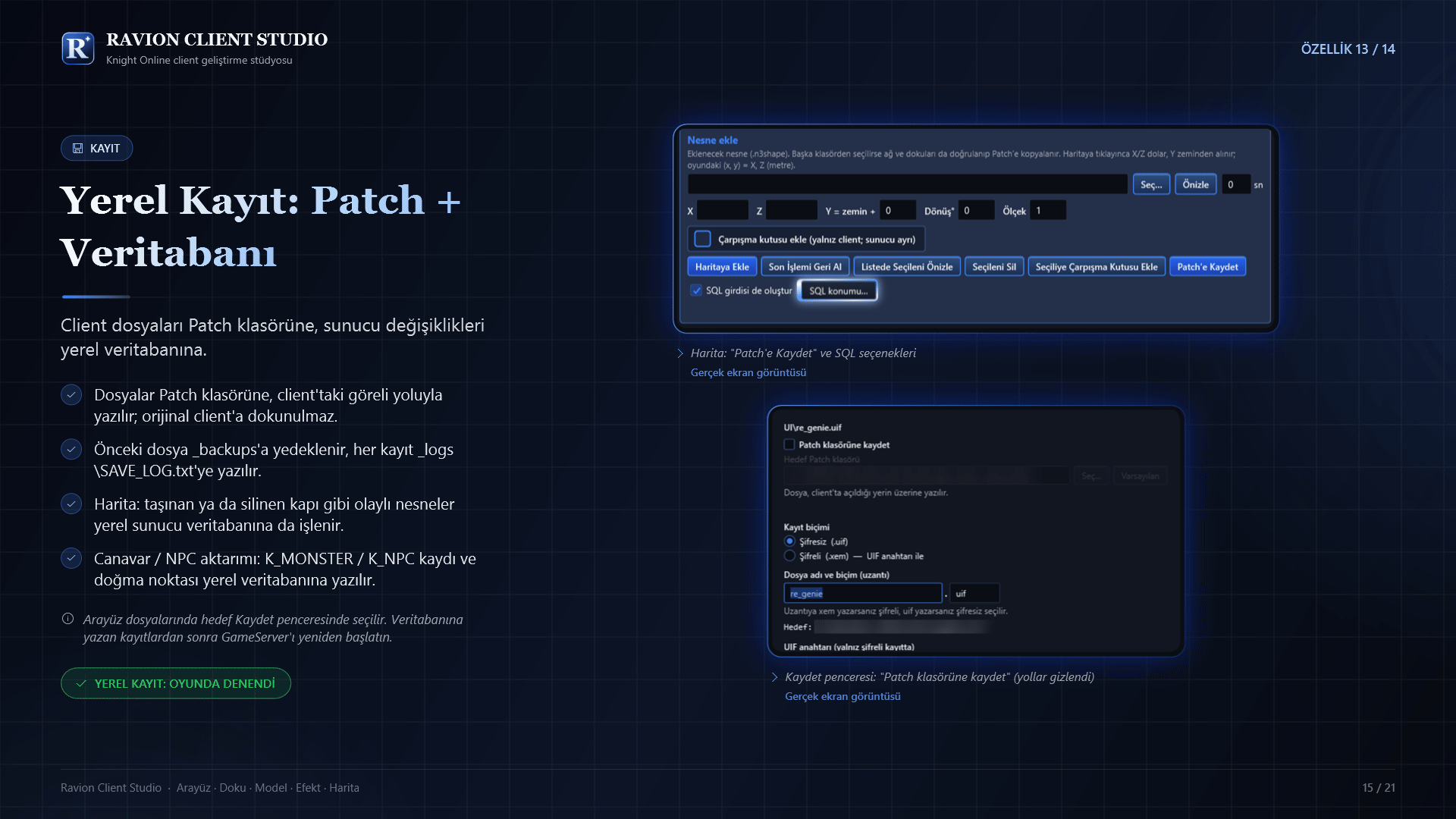Click 'Seçiliye Çarpışma Kutusu Ekle' button
The height and width of the screenshot is (819, 1456).
coord(1097,267)
